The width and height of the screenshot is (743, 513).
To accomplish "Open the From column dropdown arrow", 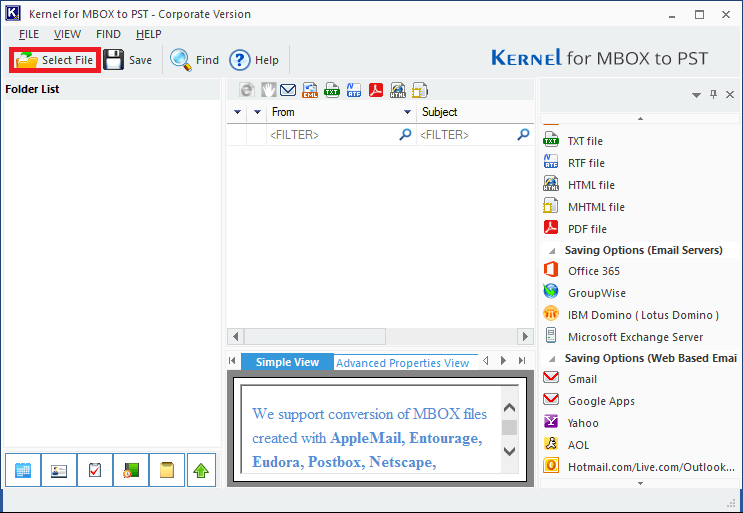I will pos(407,112).
